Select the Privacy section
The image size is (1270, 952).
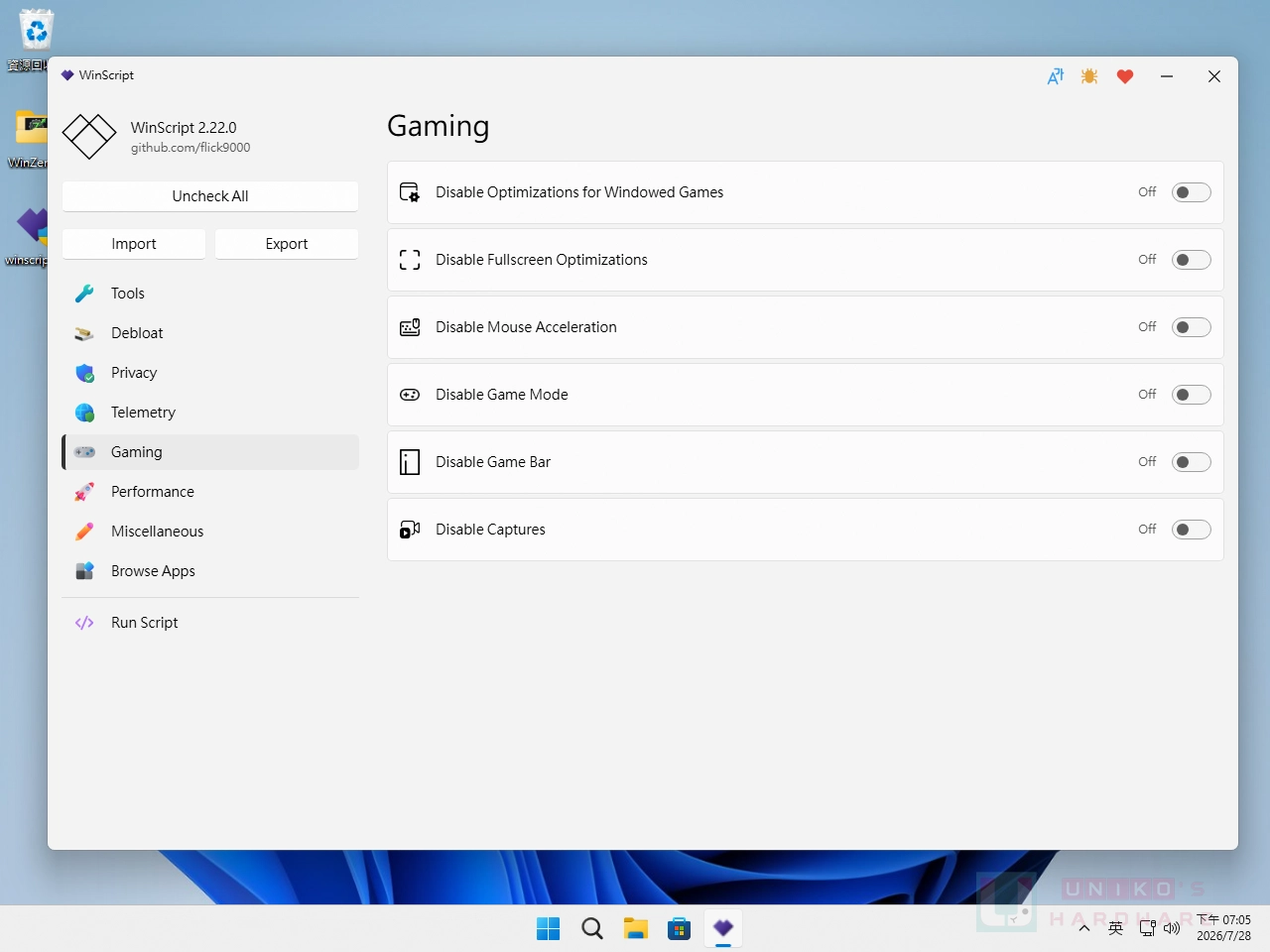(x=210, y=373)
